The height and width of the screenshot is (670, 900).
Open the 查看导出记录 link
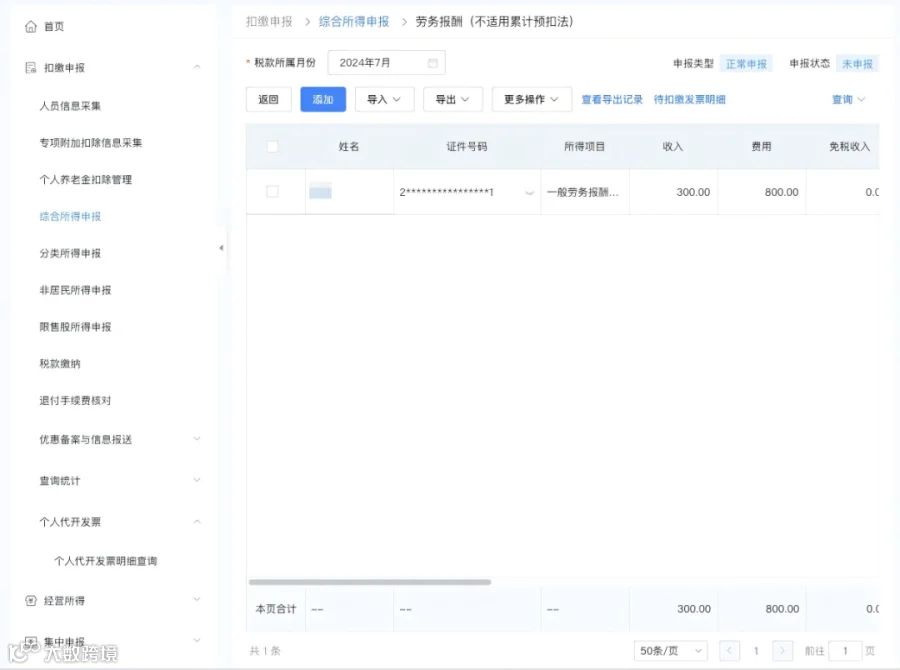pyautogui.click(x=612, y=99)
